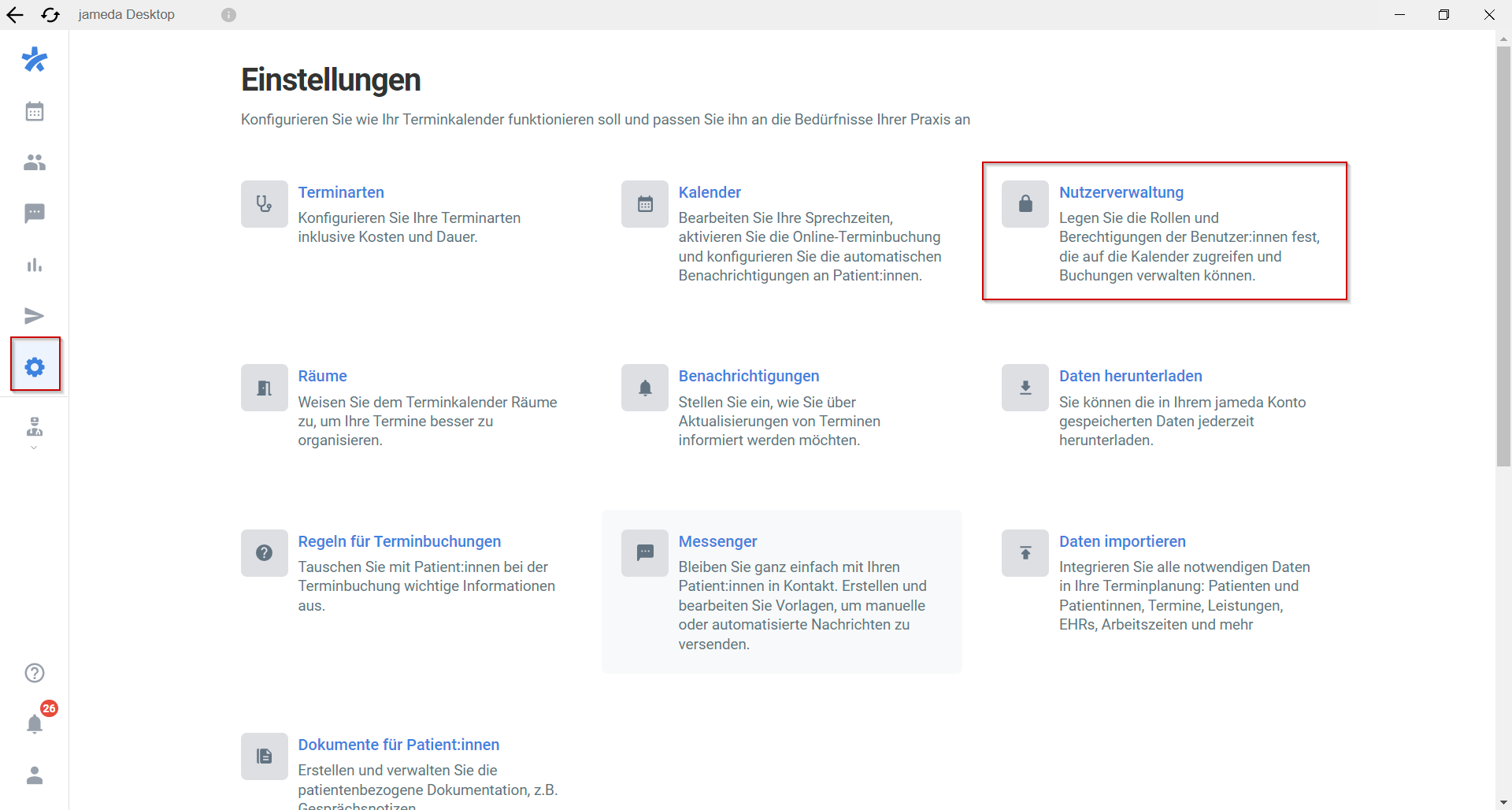Viewport: 1512px width, 810px height.
Task: Open the help question mark icon
Action: 35,673
